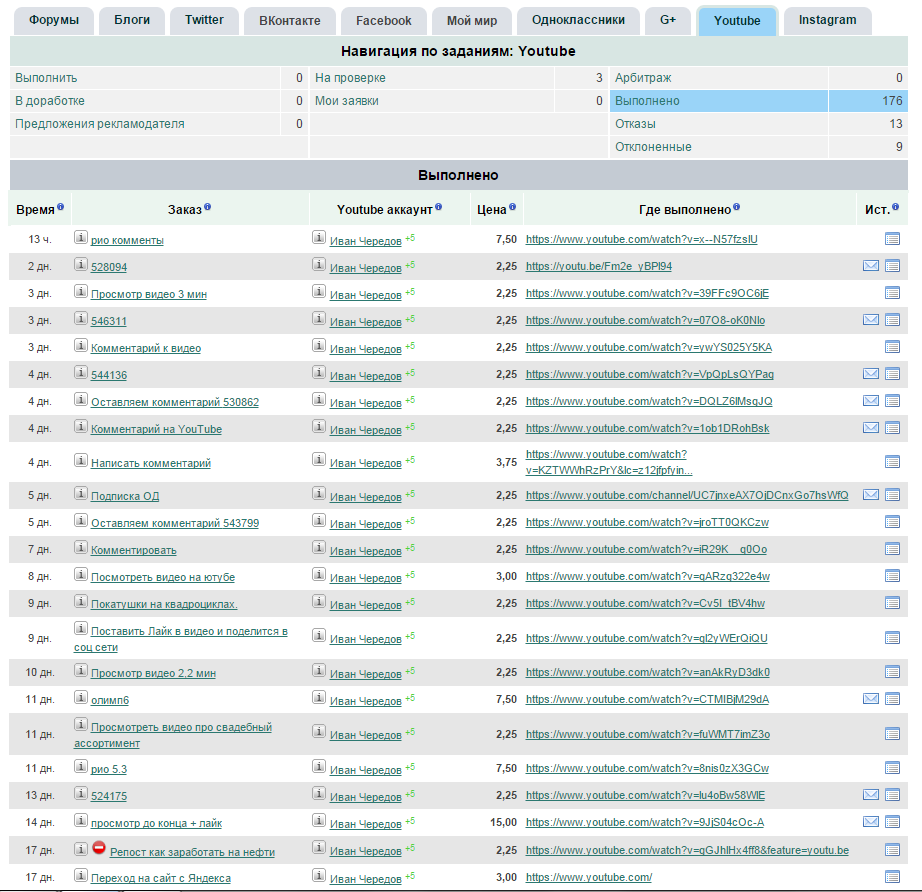
Task: Open Иван Чередов account in олимп6 row
Action: [x=366, y=701]
